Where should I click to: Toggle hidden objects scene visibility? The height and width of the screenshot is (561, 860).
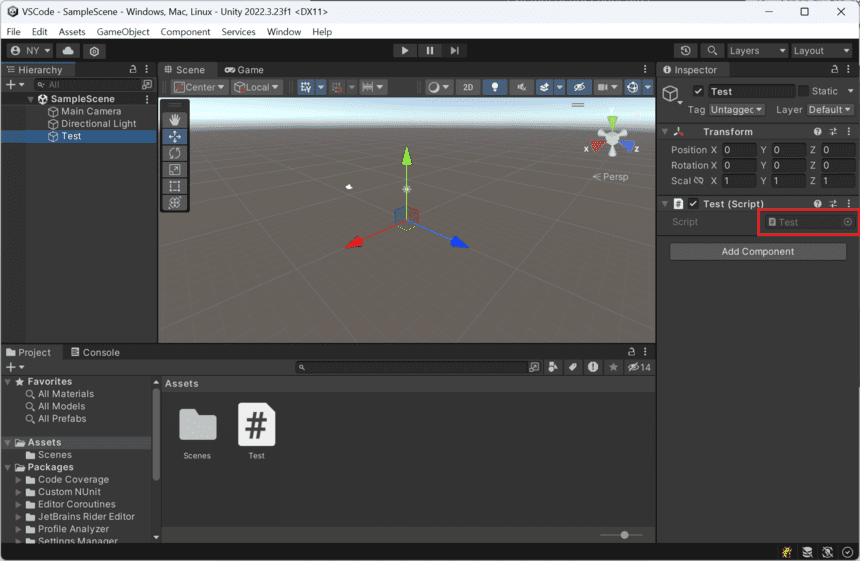[579, 87]
